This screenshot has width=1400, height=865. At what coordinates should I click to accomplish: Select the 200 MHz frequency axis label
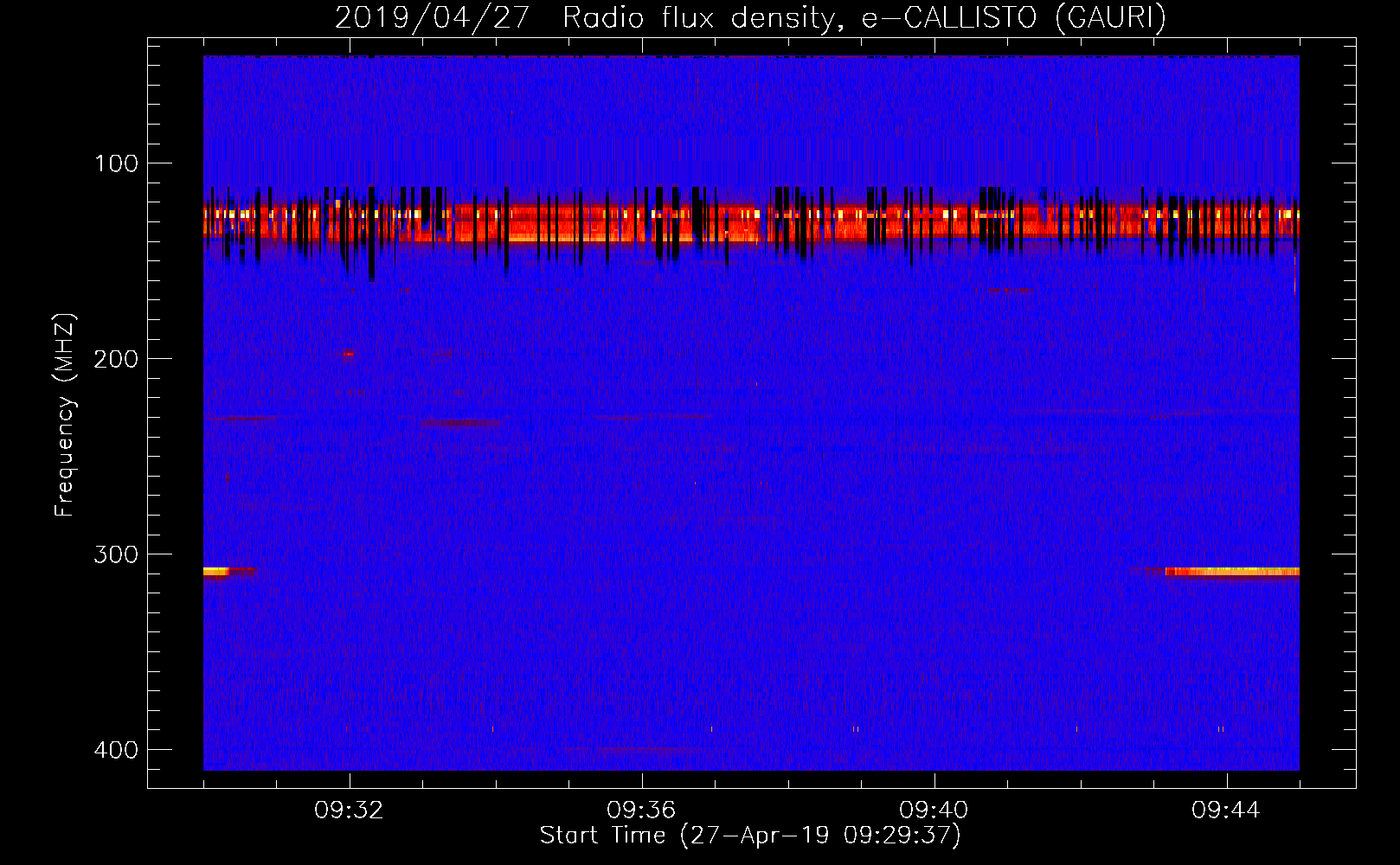coord(116,359)
